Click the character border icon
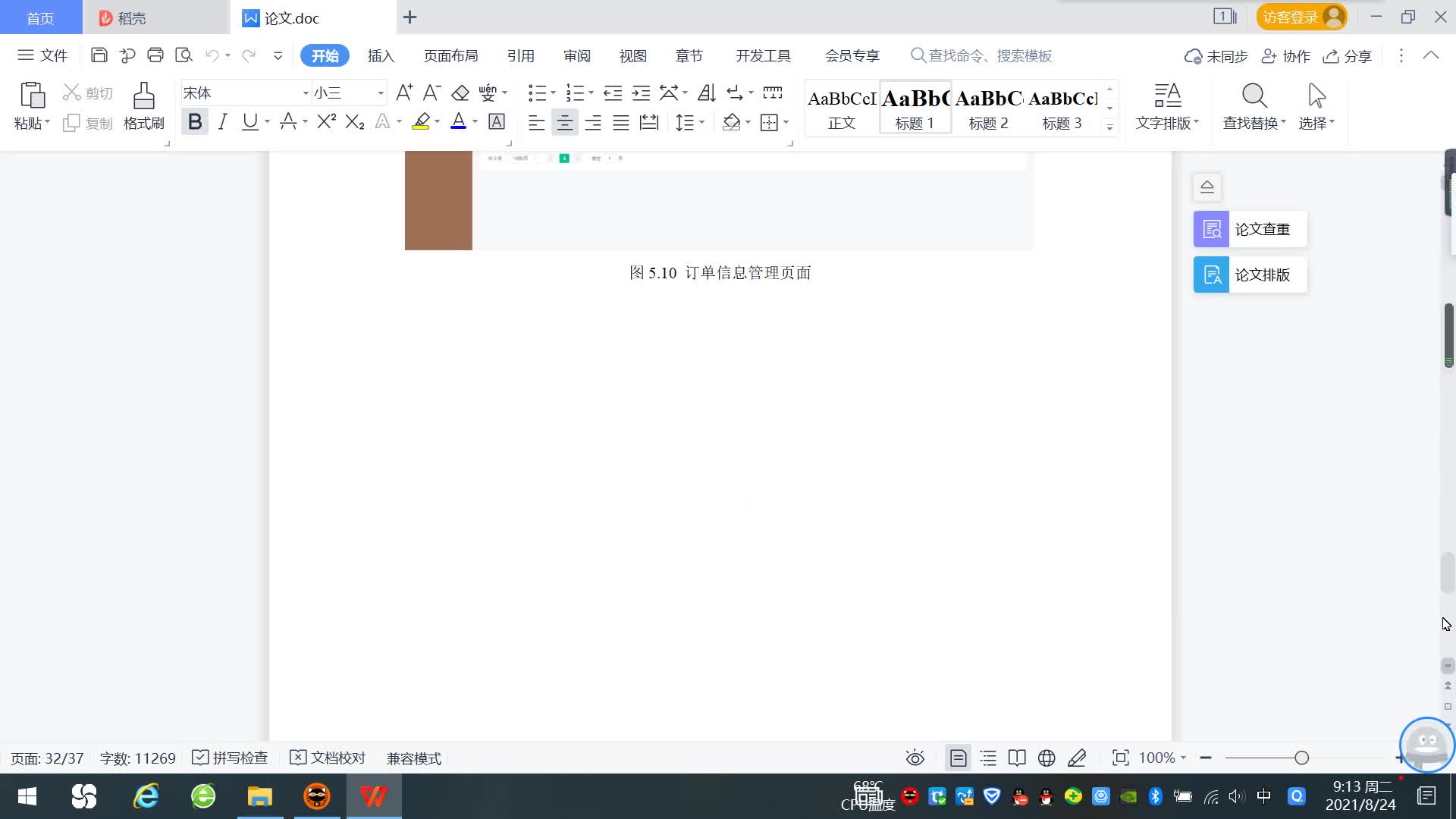 coord(497,121)
